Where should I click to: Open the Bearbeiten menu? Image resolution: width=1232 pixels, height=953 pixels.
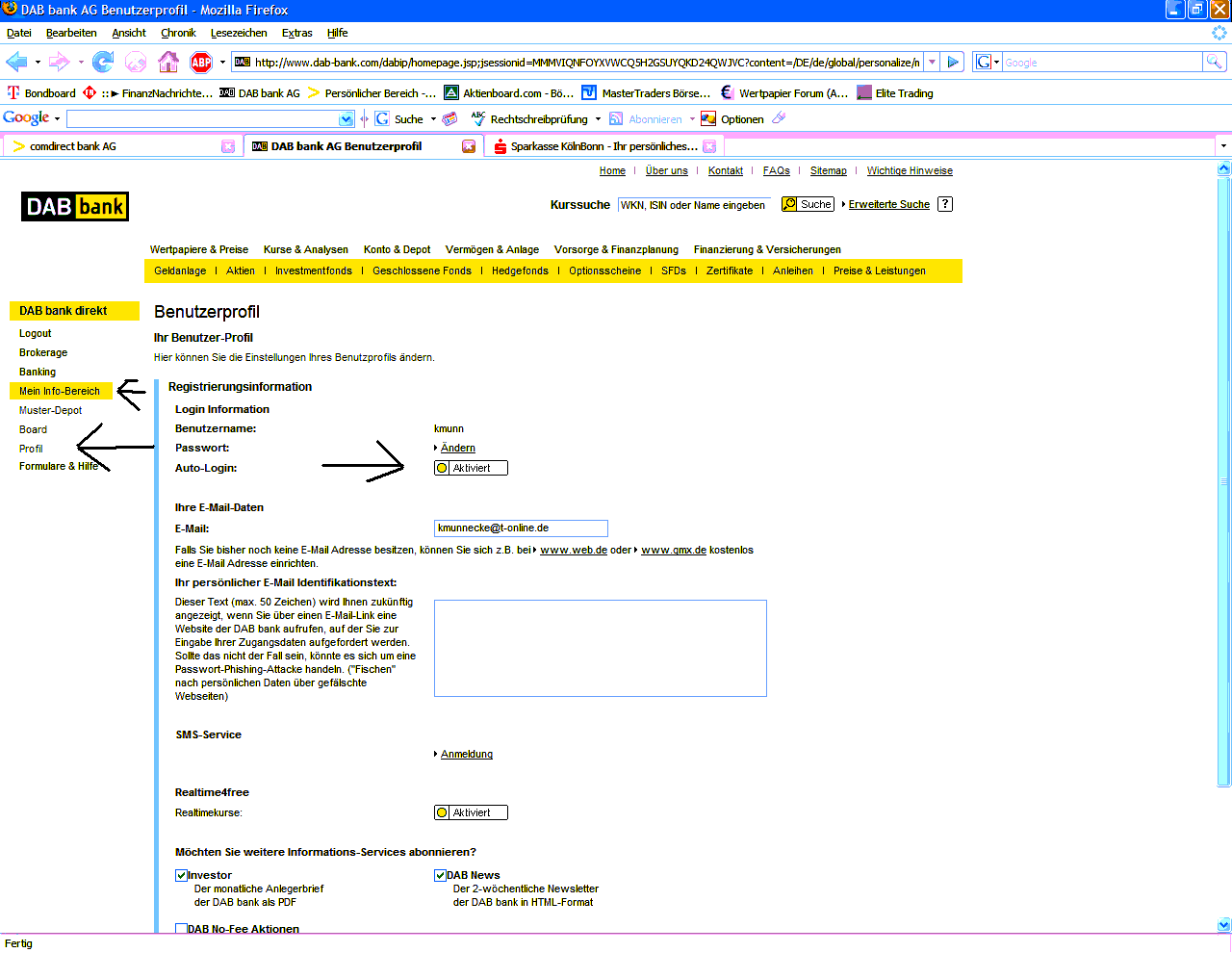click(71, 33)
